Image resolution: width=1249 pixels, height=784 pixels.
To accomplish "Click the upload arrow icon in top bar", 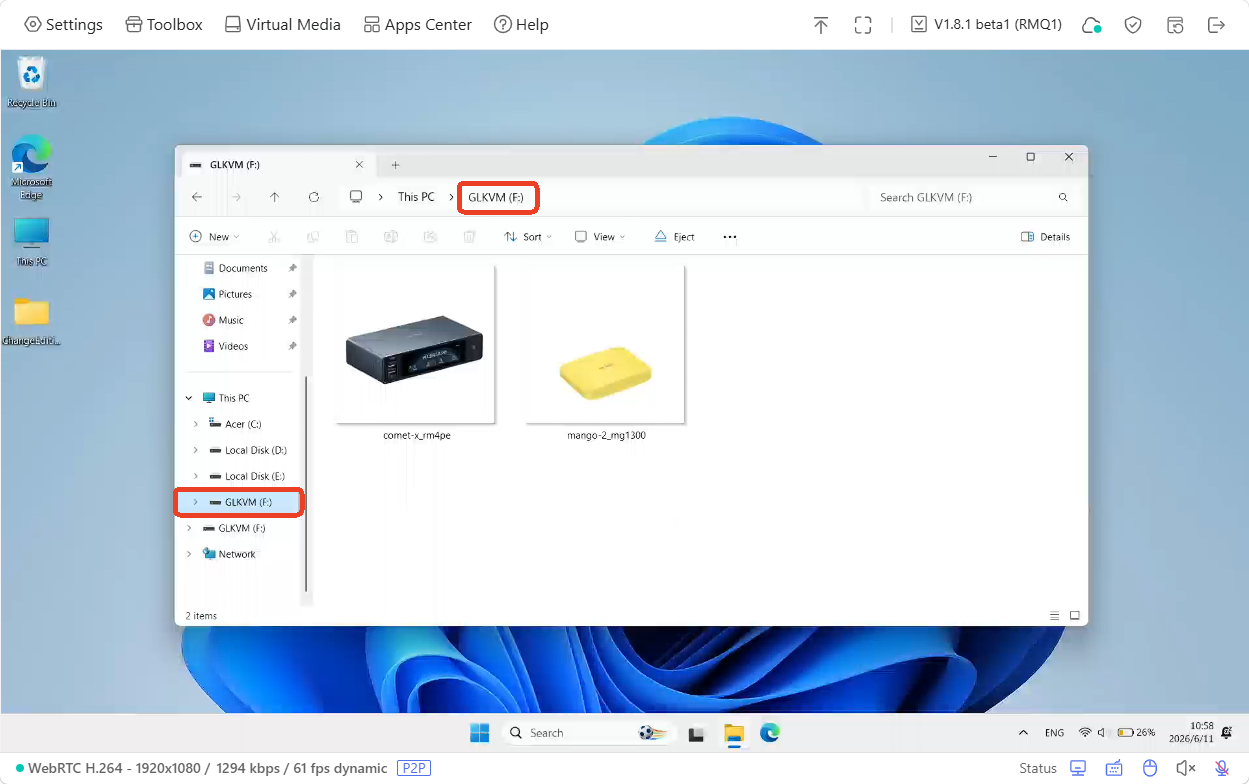I will 821,25.
